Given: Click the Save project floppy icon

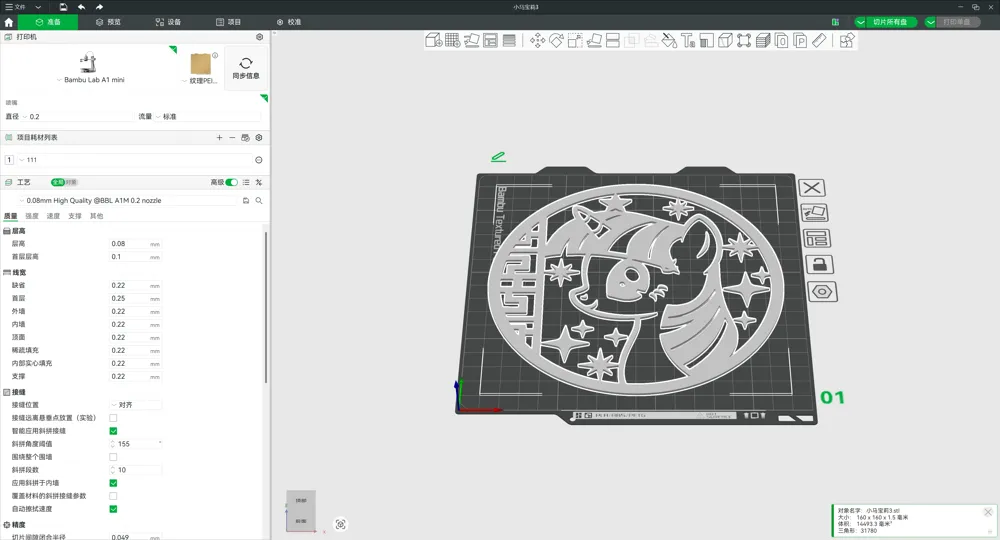Looking at the screenshot, I should 63,7.
